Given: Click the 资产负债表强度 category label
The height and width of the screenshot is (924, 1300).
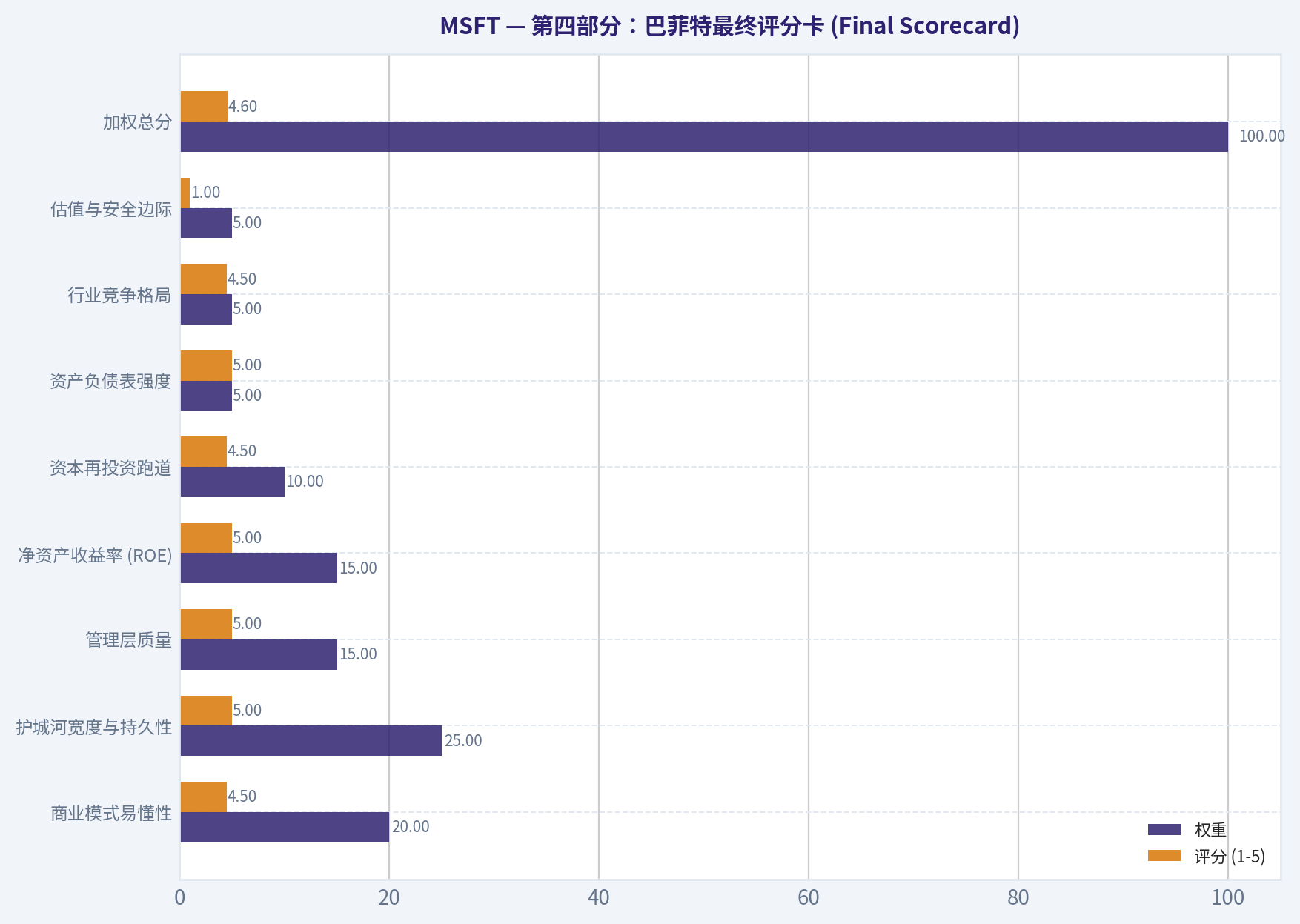Looking at the screenshot, I should pyautogui.click(x=111, y=381).
